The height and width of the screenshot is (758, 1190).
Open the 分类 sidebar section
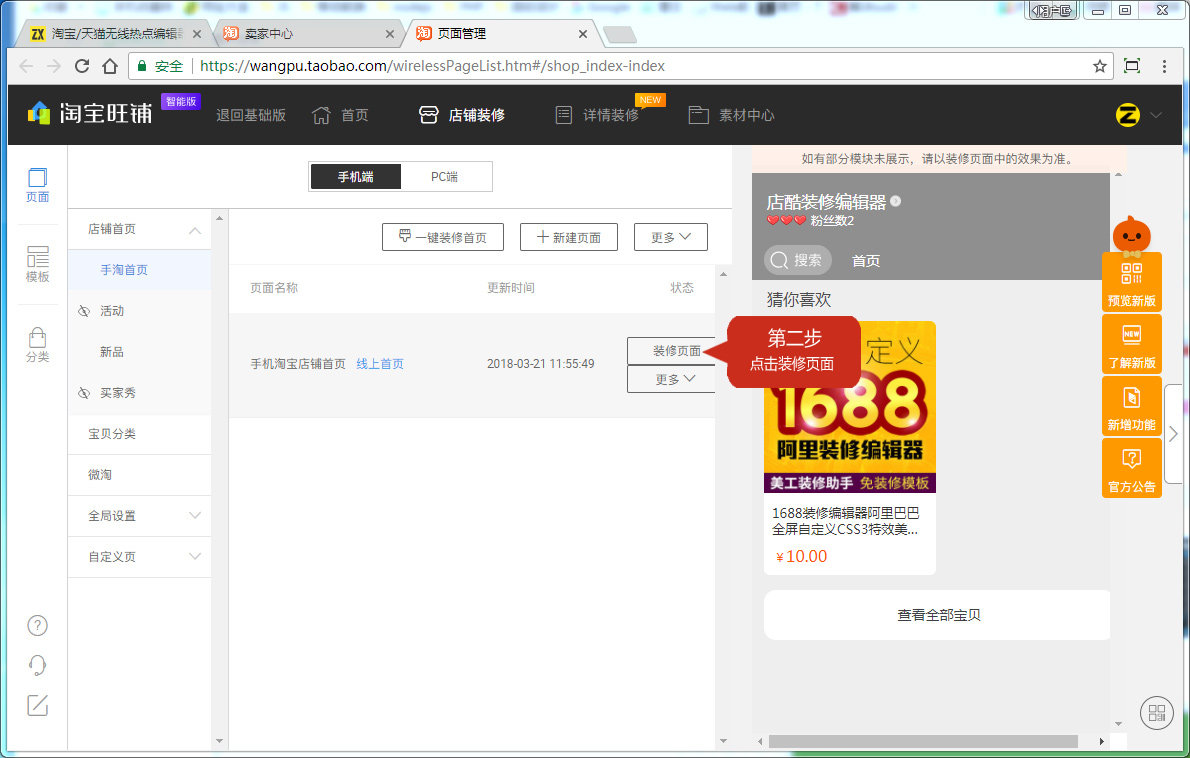click(37, 344)
